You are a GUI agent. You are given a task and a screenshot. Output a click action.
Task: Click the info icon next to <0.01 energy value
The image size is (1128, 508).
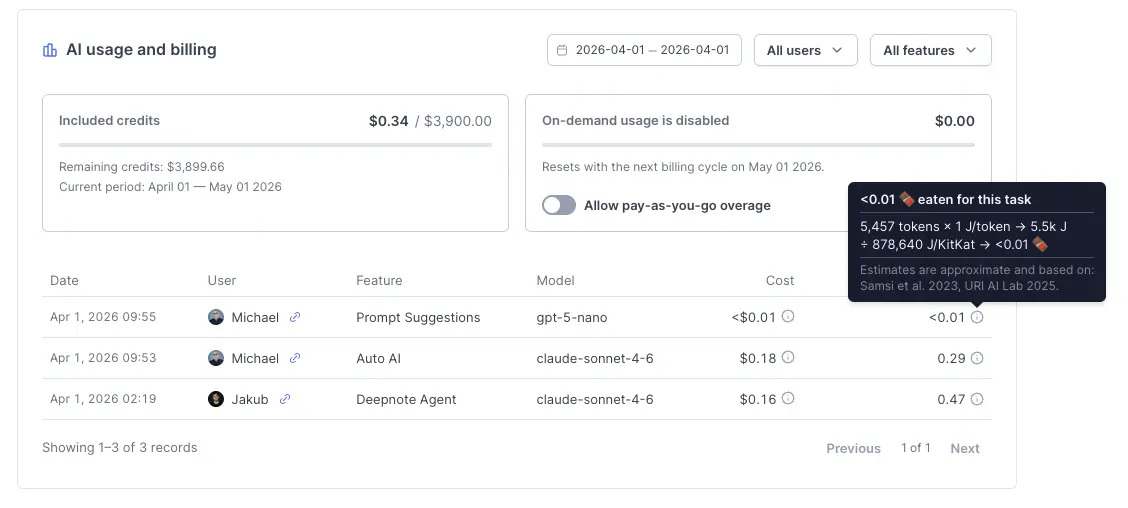click(x=977, y=317)
